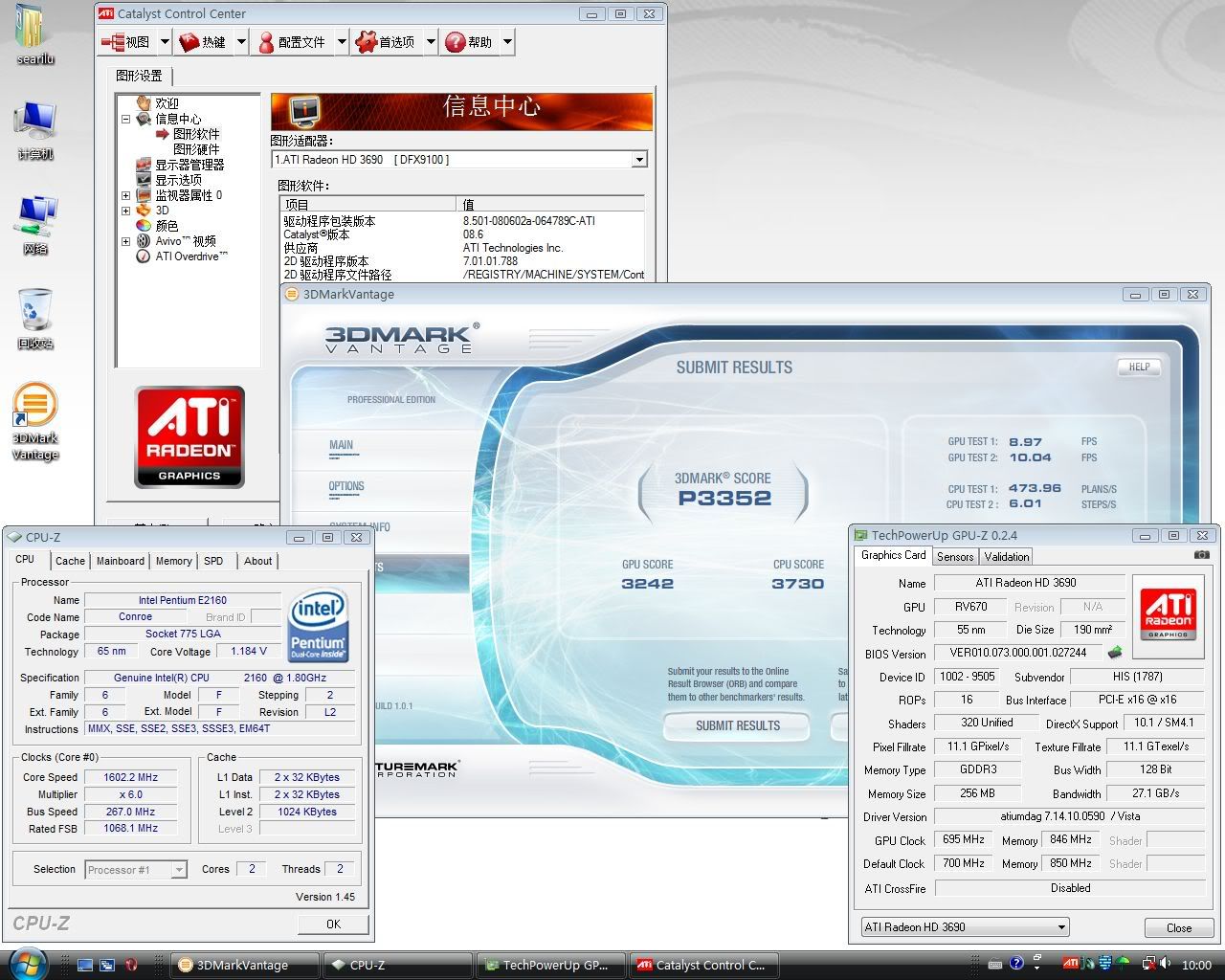
Task: Click SUBMIT RESULTS button in 3DMark Vantage
Action: pos(737,725)
